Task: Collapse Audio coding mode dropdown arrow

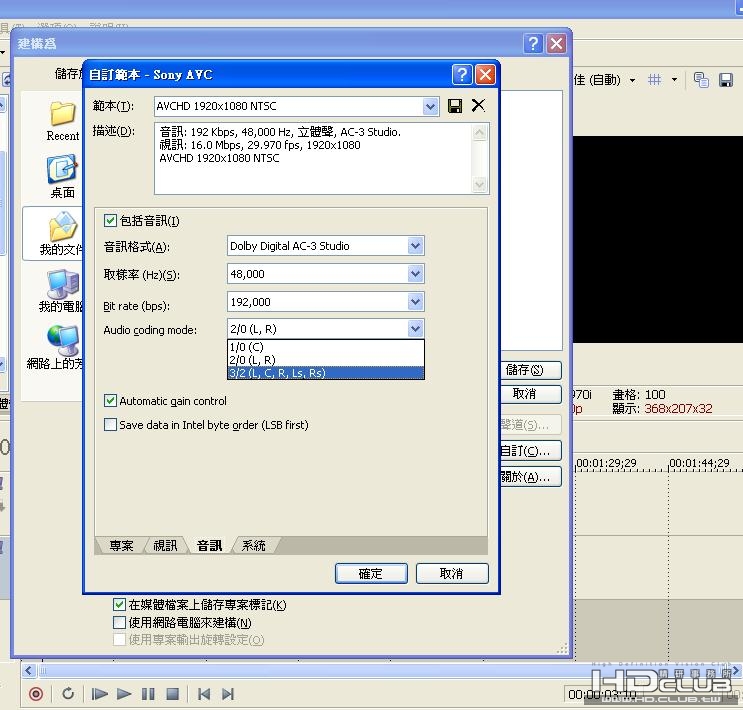Action: click(416, 328)
